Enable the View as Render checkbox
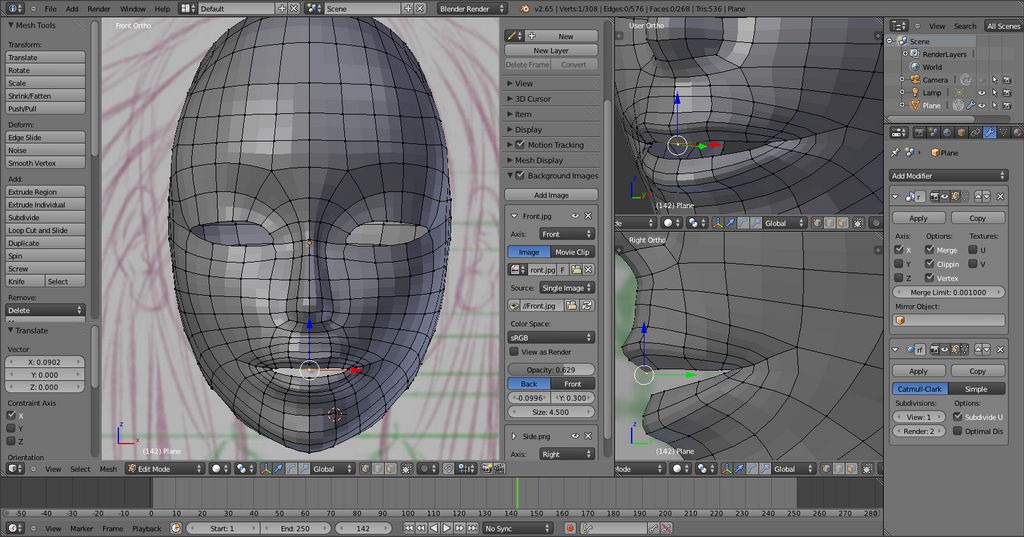This screenshot has height=537, width=1024. [x=514, y=352]
